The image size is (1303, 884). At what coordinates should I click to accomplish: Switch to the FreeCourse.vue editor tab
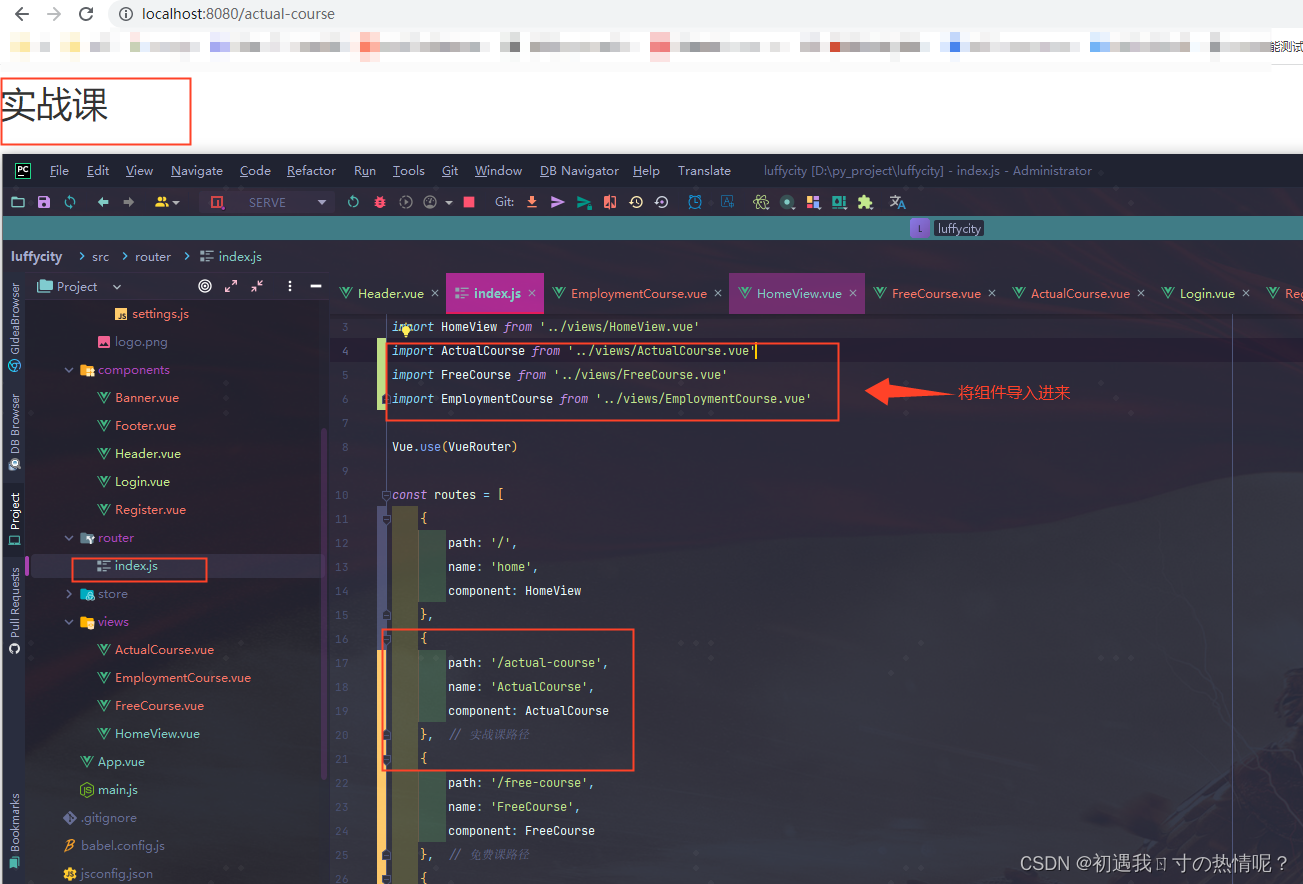click(x=936, y=293)
